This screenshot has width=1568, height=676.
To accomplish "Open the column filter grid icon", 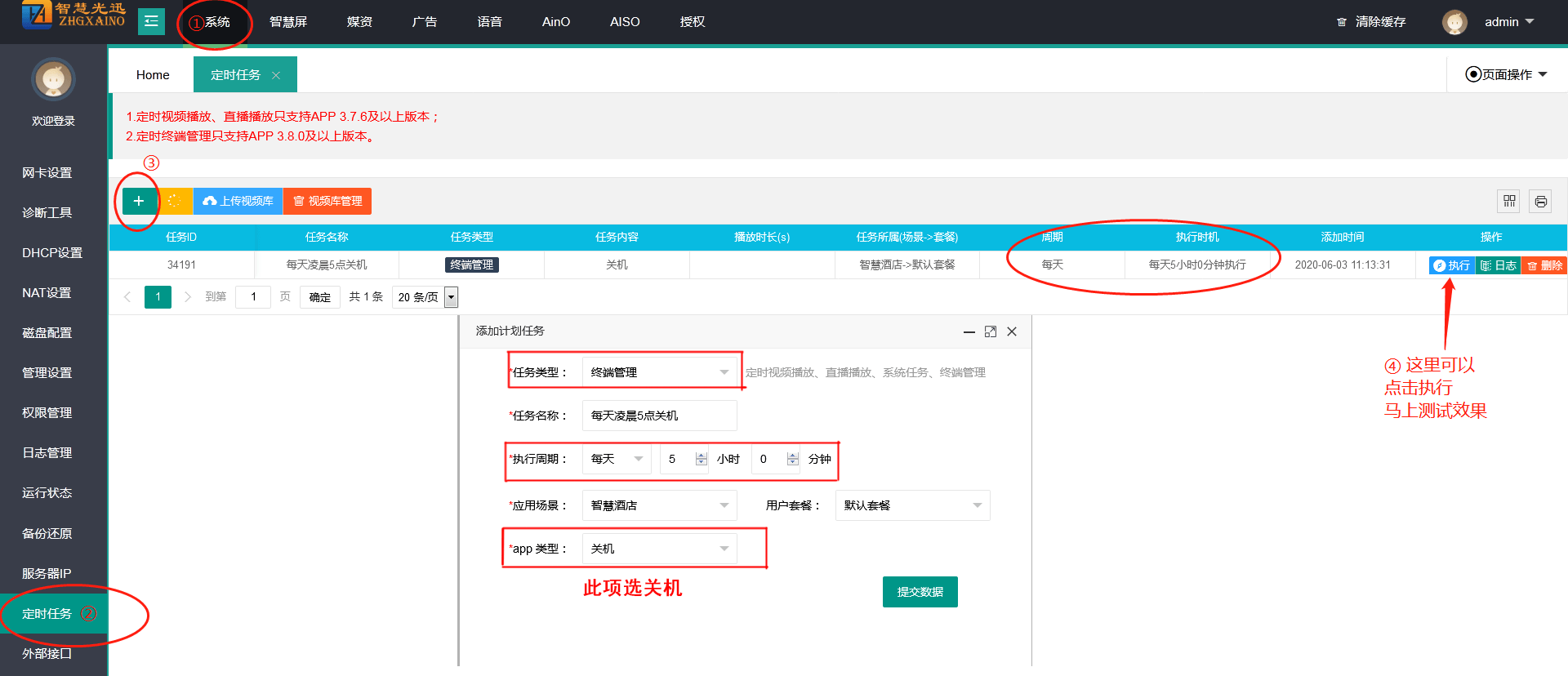I will coord(1509,201).
